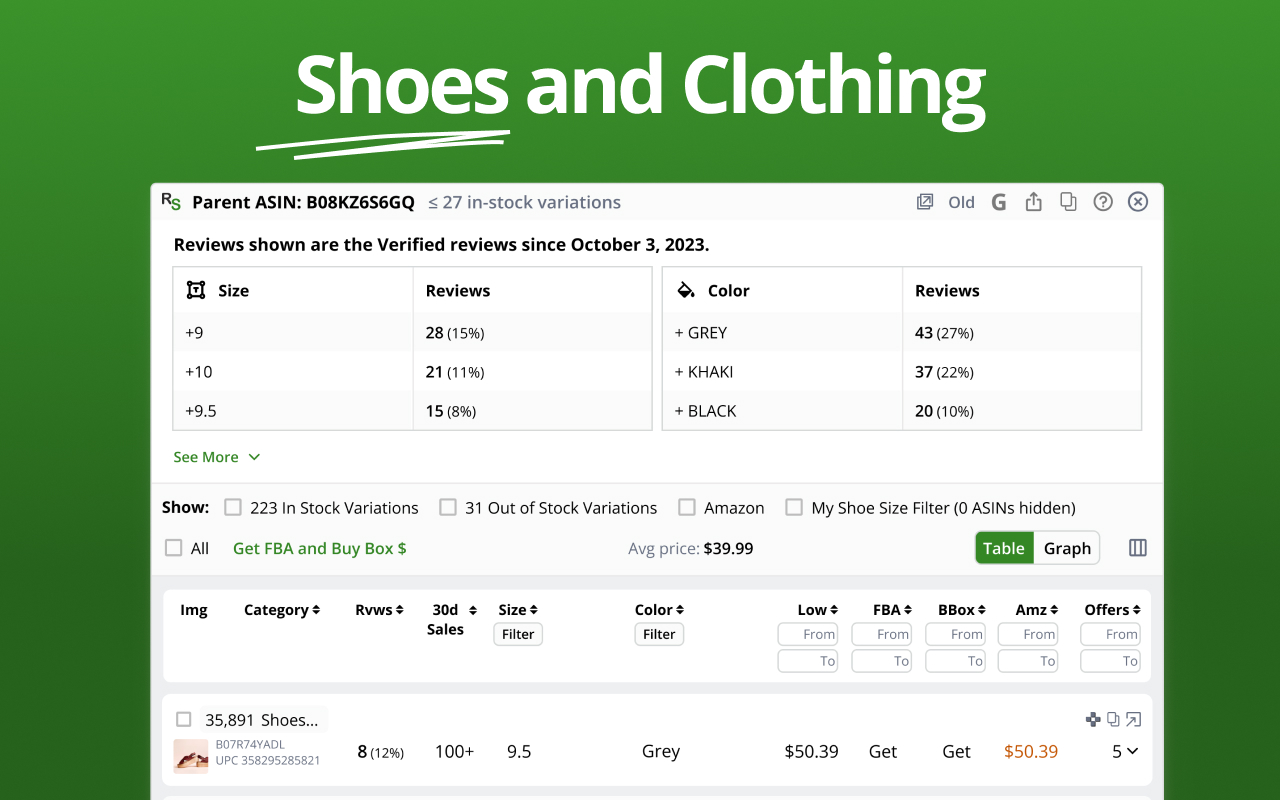Open the column settings icon
This screenshot has height=800, width=1280.
1137,548
